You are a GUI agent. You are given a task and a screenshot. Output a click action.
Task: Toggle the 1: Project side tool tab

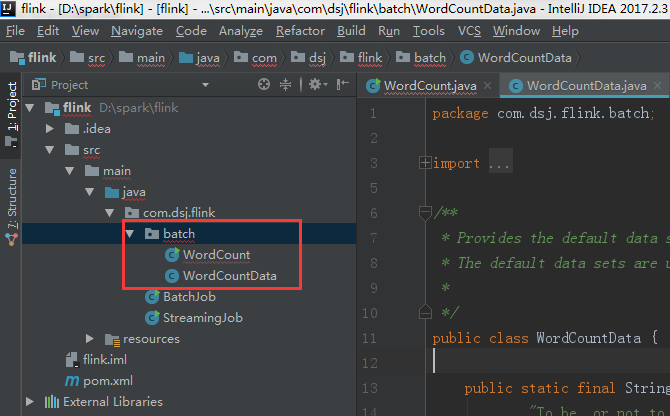click(x=11, y=114)
